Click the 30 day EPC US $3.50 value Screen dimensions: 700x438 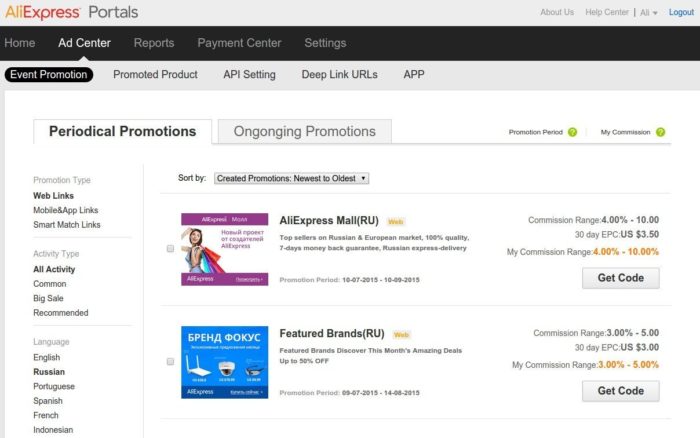(640, 234)
